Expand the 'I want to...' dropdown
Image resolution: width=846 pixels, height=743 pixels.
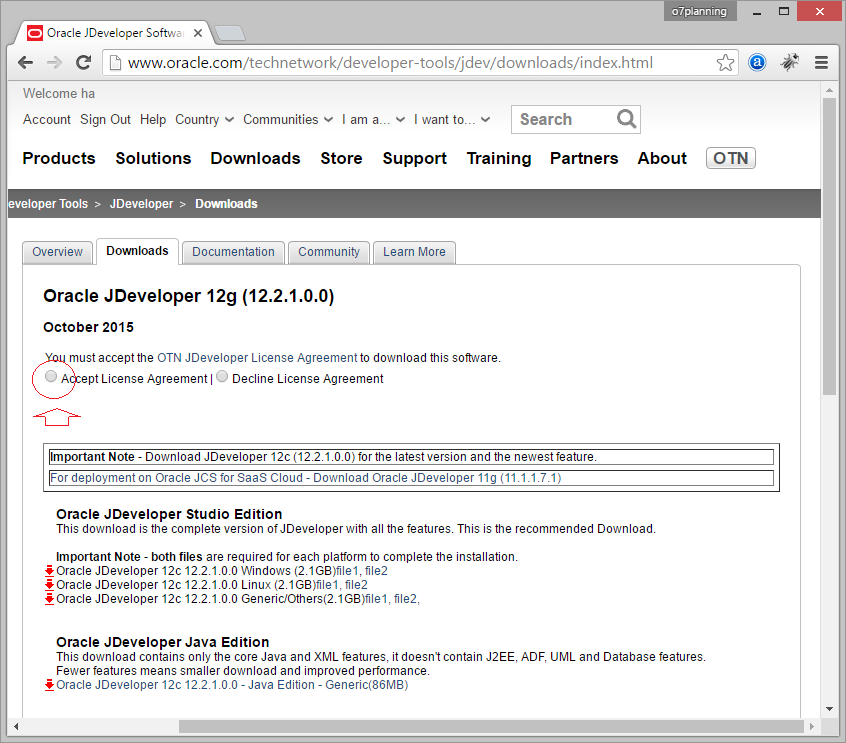click(452, 119)
